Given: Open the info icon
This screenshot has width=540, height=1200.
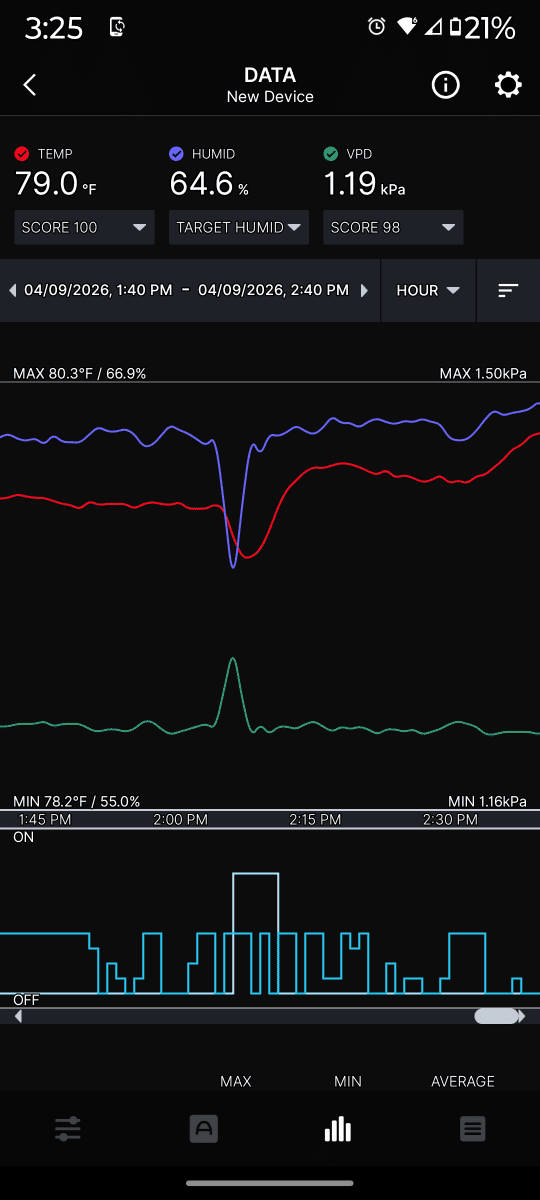Looking at the screenshot, I should click(445, 85).
